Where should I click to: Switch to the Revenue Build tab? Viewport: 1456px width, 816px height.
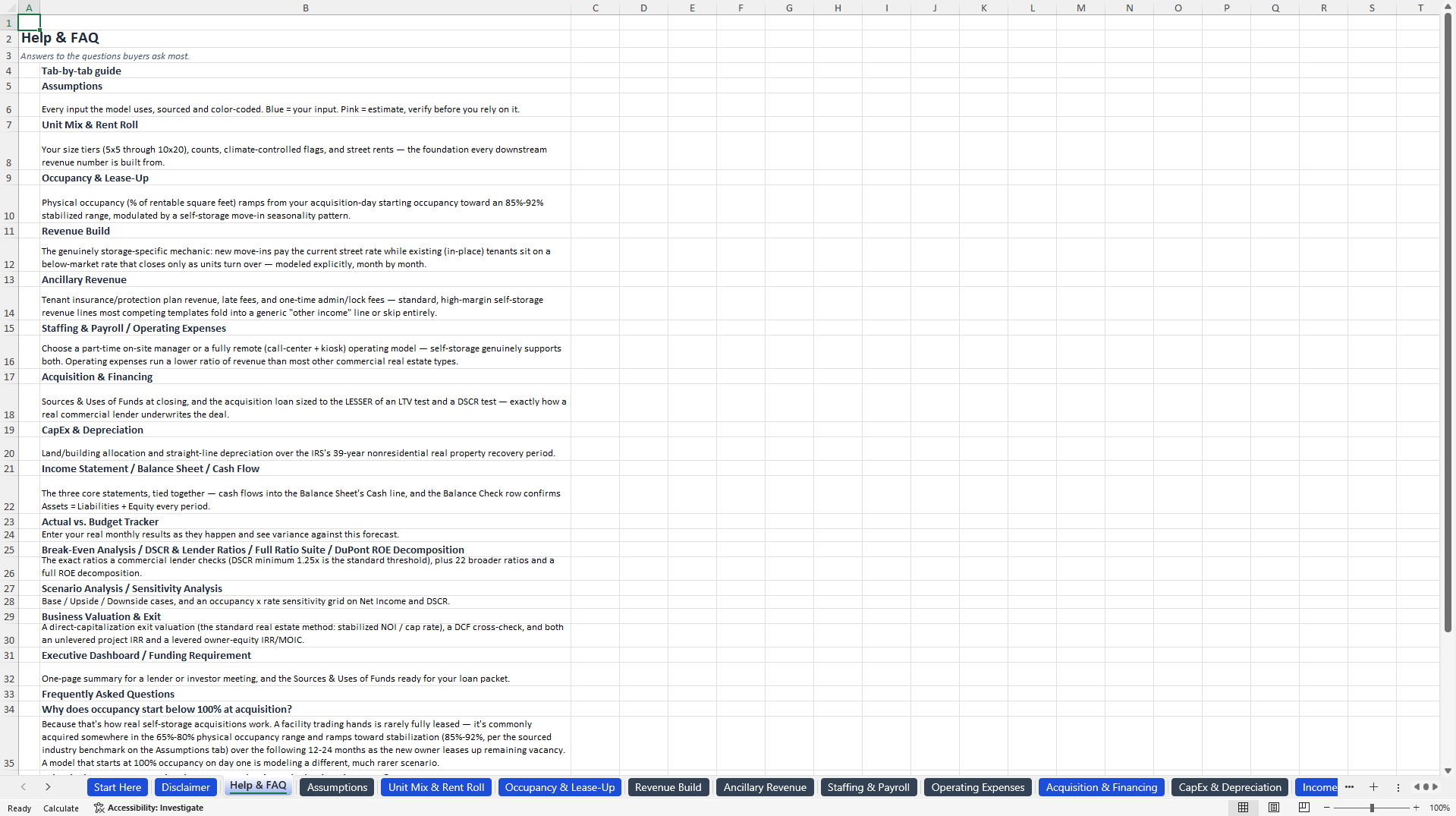(x=668, y=787)
